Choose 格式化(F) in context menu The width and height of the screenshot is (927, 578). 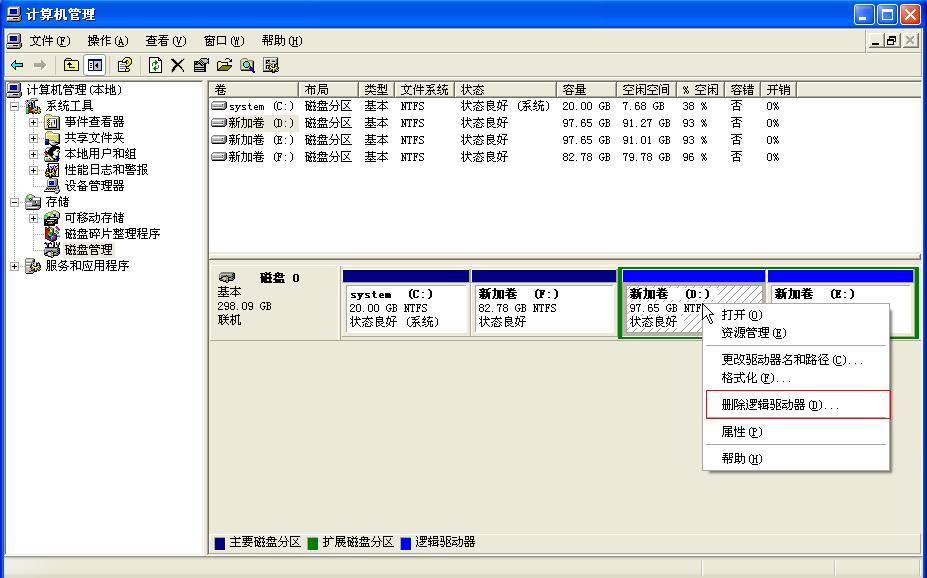(x=797, y=378)
